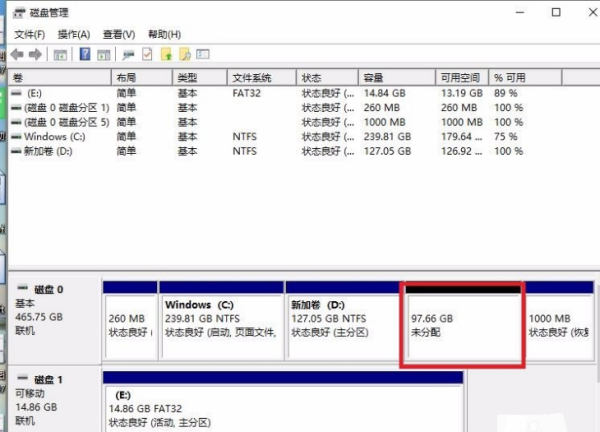The height and width of the screenshot is (432, 600).
Task: Click the FAT32 file system cell of the (E:) row
Action: click(246, 93)
